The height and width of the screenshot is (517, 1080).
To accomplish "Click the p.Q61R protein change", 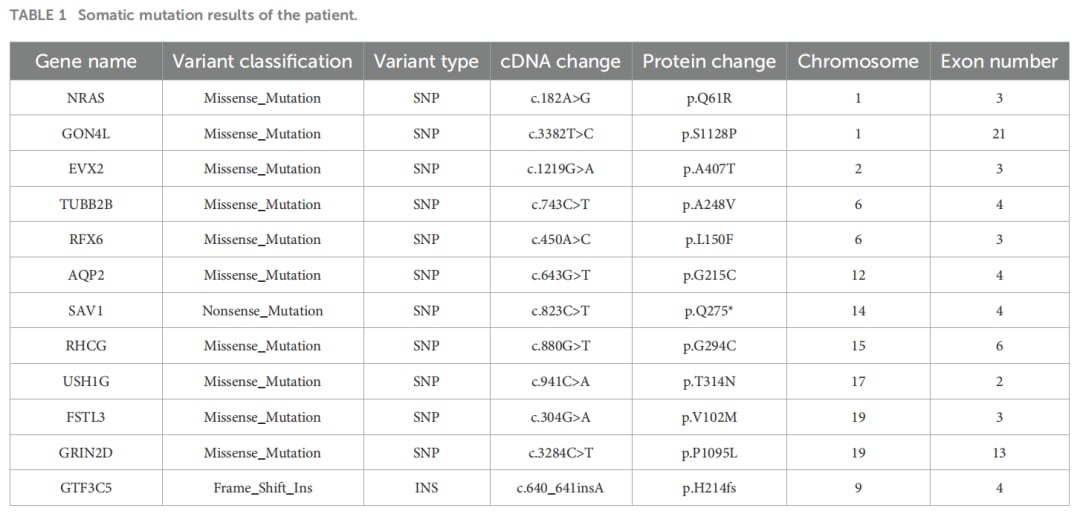I will (x=709, y=98).
